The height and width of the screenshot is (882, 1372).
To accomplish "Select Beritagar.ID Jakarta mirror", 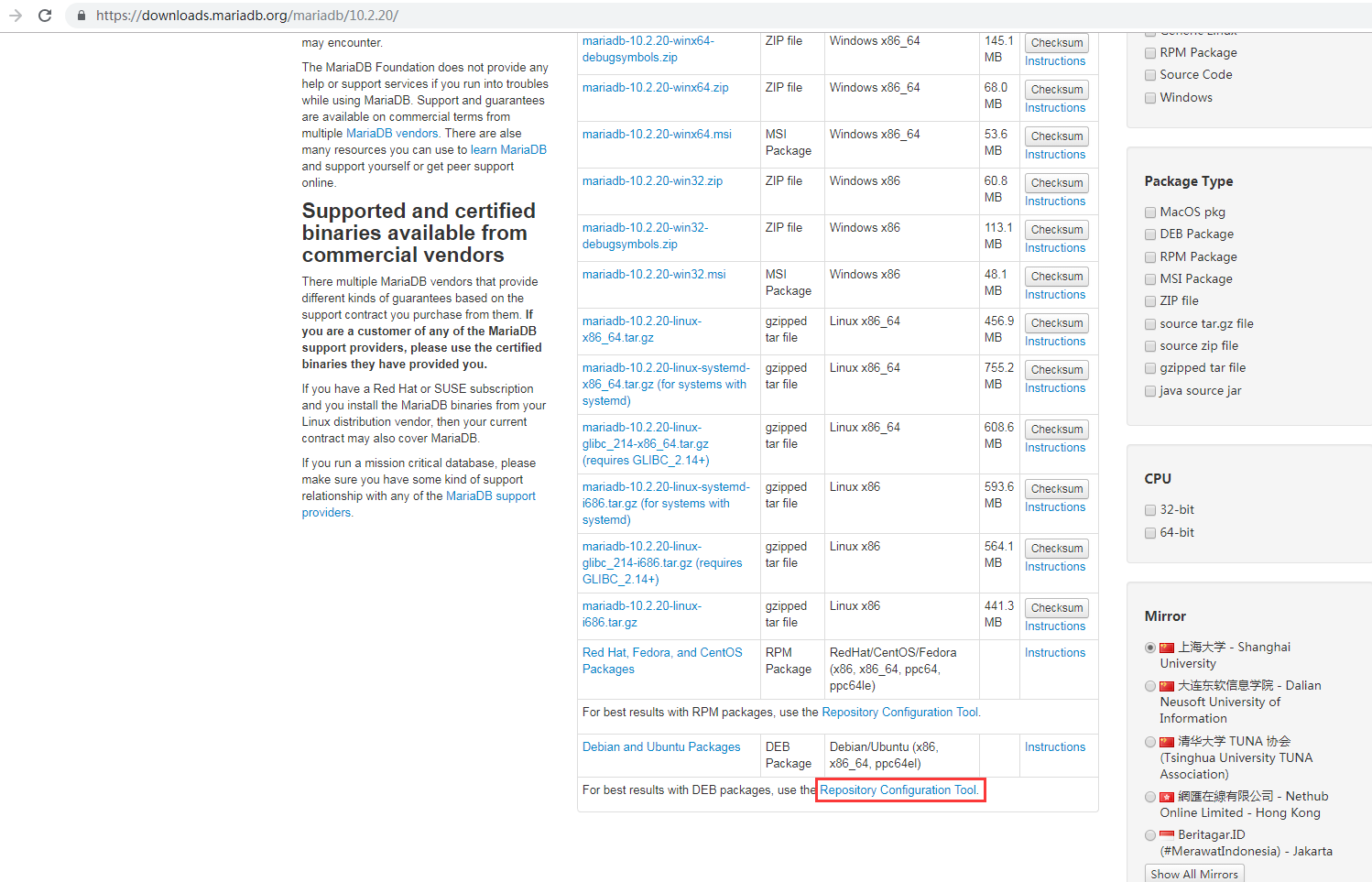I will [1150, 835].
